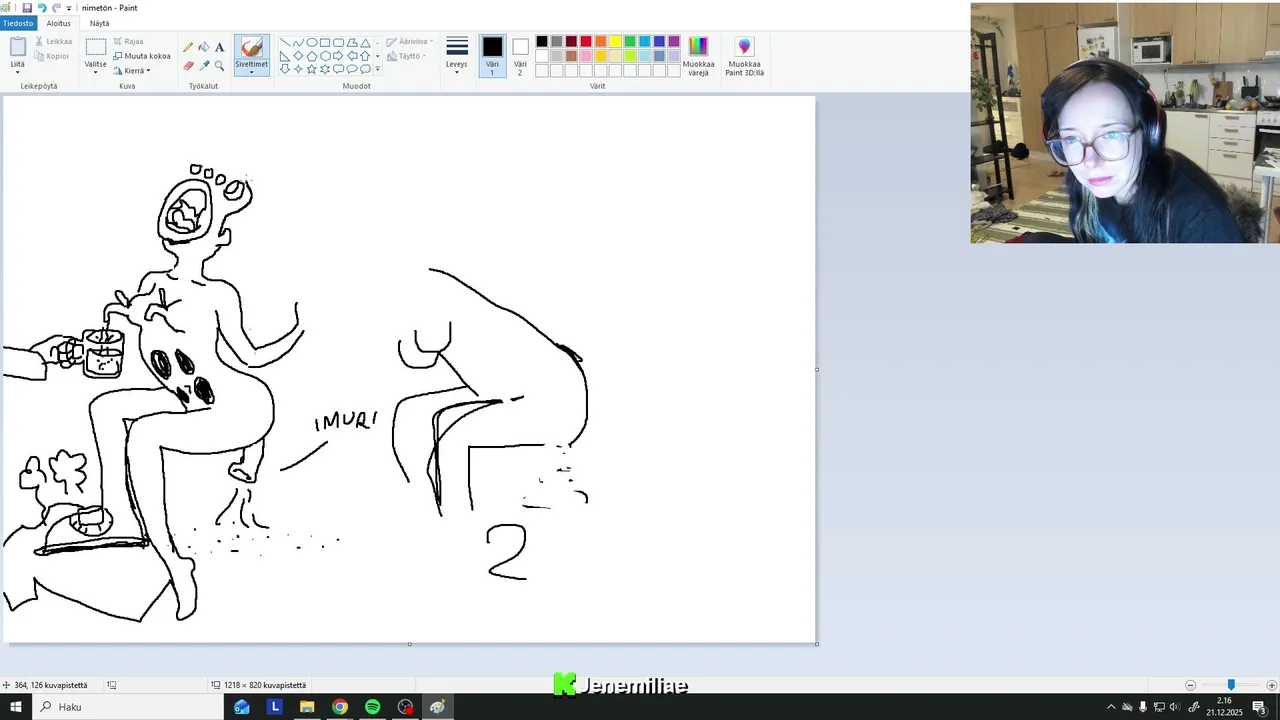Pick the black color swatch

pos(542,41)
